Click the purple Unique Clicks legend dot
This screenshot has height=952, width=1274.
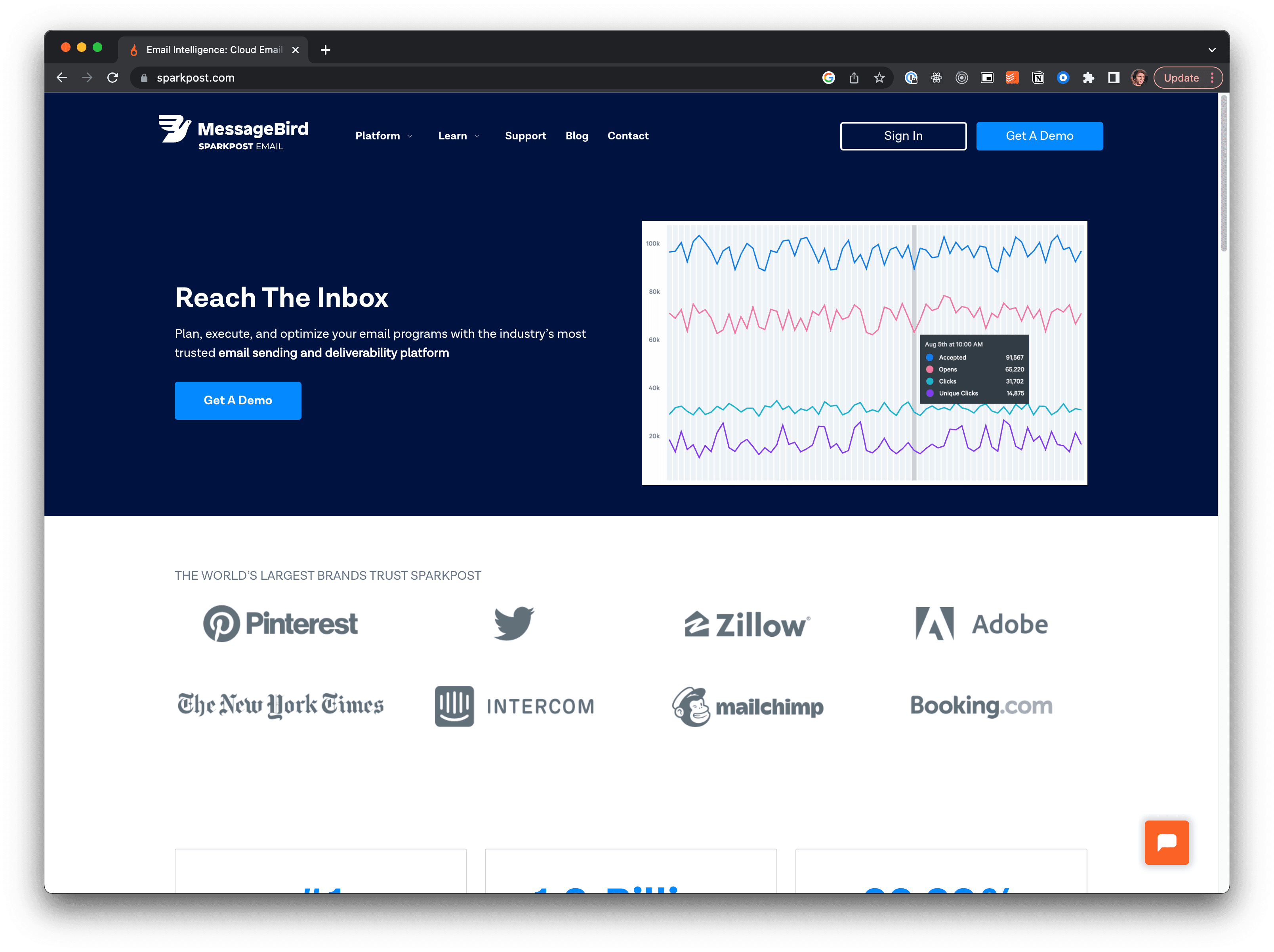(x=930, y=393)
